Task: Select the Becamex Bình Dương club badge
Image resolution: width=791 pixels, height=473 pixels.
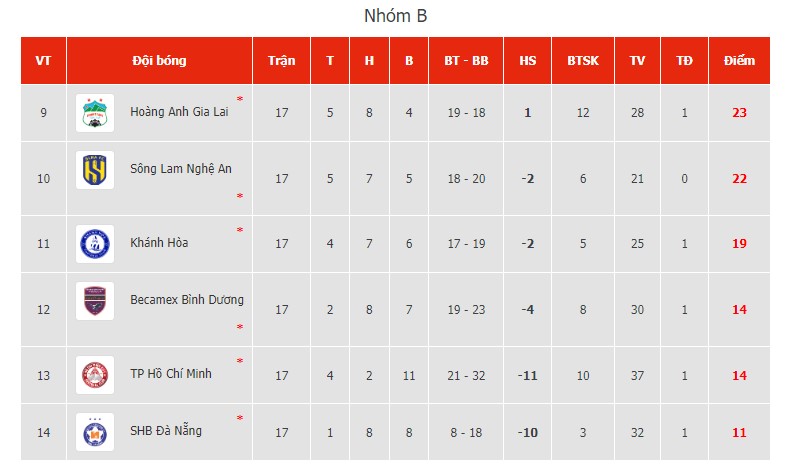Action: (95, 301)
